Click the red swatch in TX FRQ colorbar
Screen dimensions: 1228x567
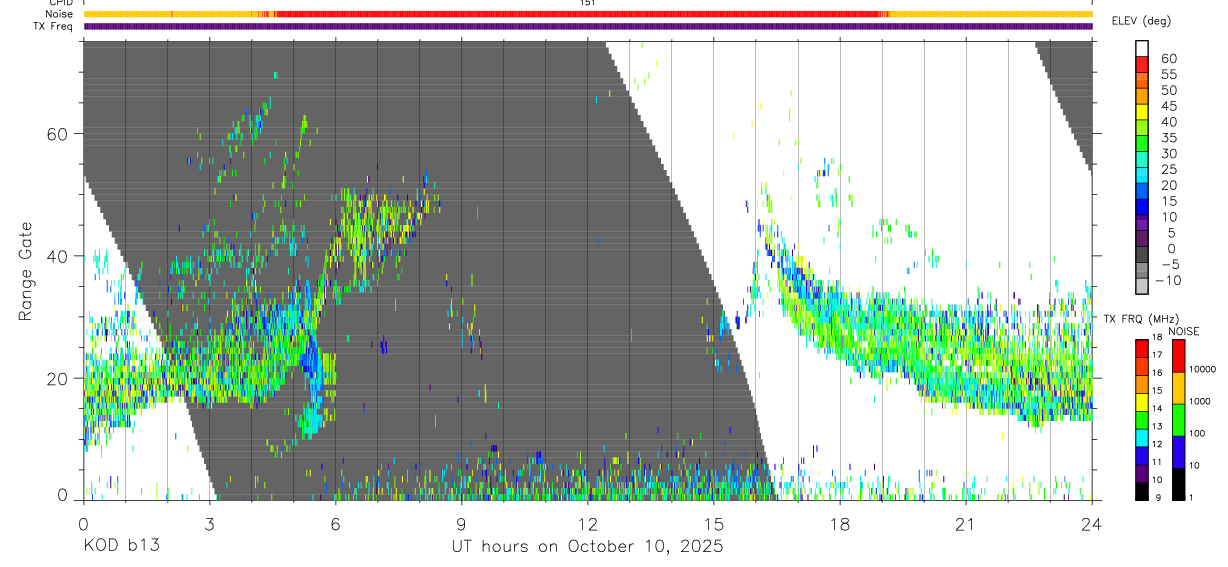click(x=1141, y=348)
